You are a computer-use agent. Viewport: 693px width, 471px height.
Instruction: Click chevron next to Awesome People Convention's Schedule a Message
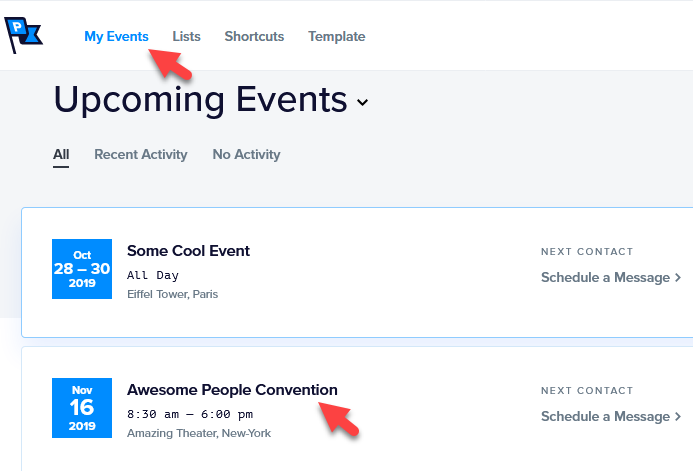[678, 416]
